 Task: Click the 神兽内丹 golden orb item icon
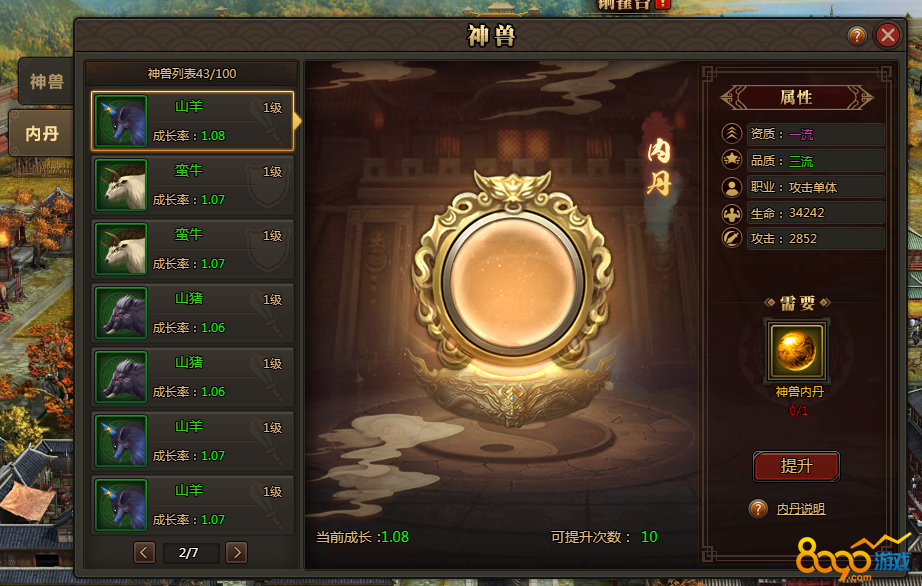pos(797,351)
